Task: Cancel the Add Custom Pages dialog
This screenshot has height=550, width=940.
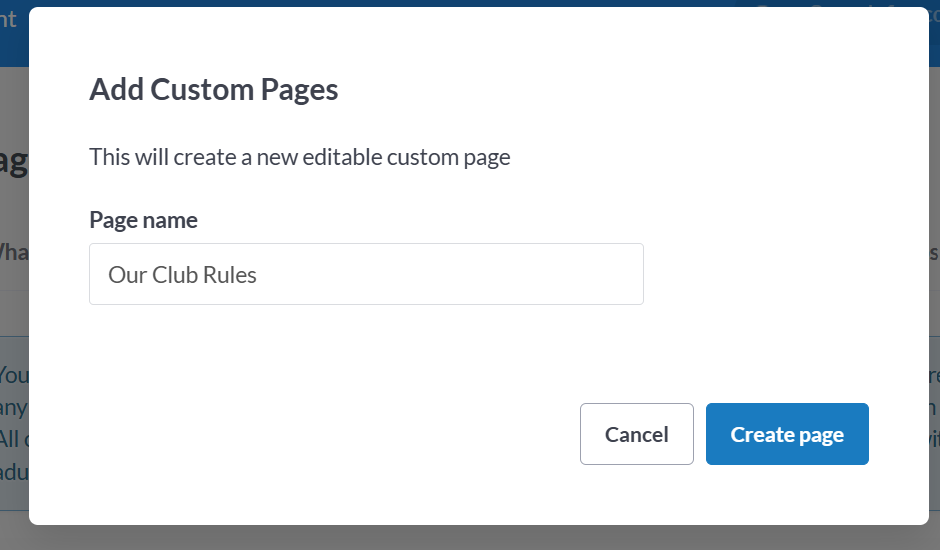Action: coord(636,434)
